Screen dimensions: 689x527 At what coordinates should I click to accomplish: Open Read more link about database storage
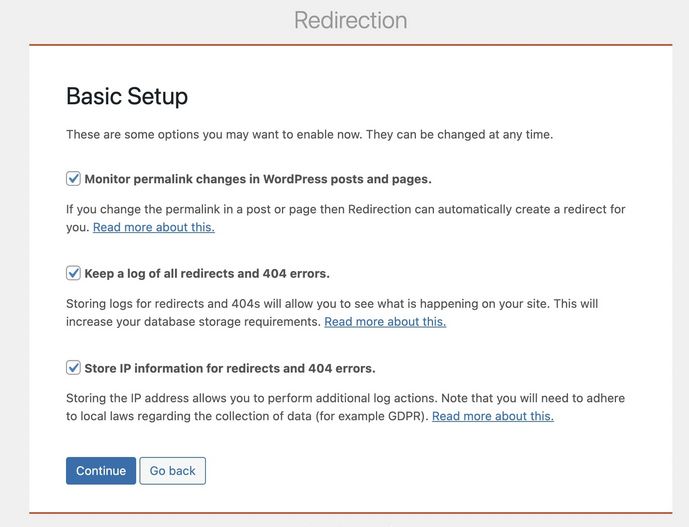[x=385, y=322]
